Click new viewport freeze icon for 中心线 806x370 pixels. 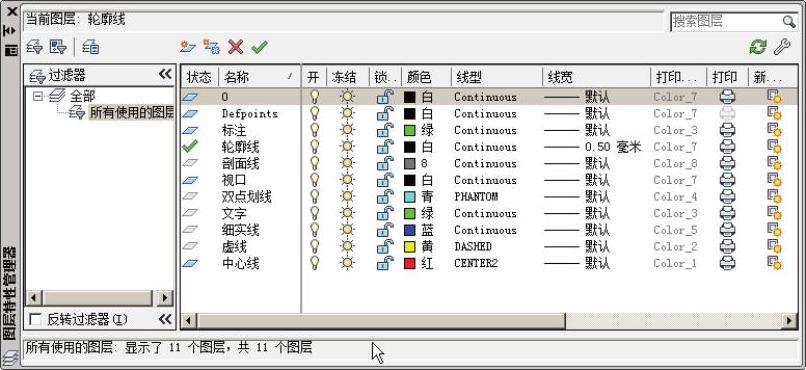tap(774, 263)
